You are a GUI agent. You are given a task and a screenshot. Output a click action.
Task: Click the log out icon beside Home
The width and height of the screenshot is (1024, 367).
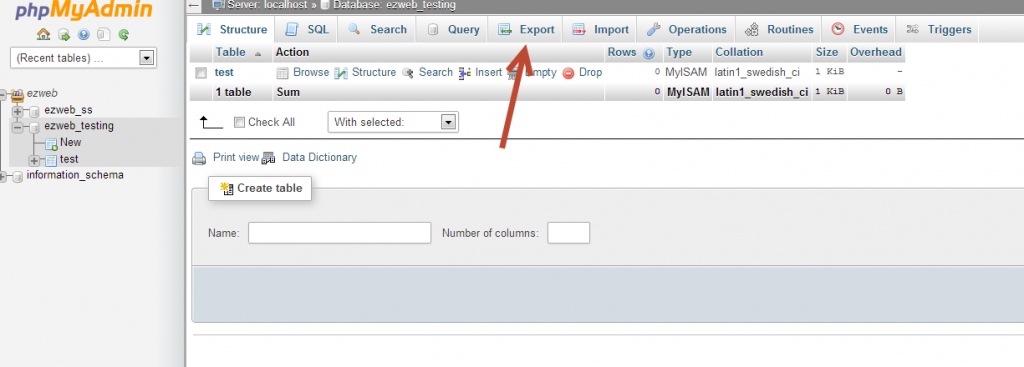pyautogui.click(x=64, y=35)
